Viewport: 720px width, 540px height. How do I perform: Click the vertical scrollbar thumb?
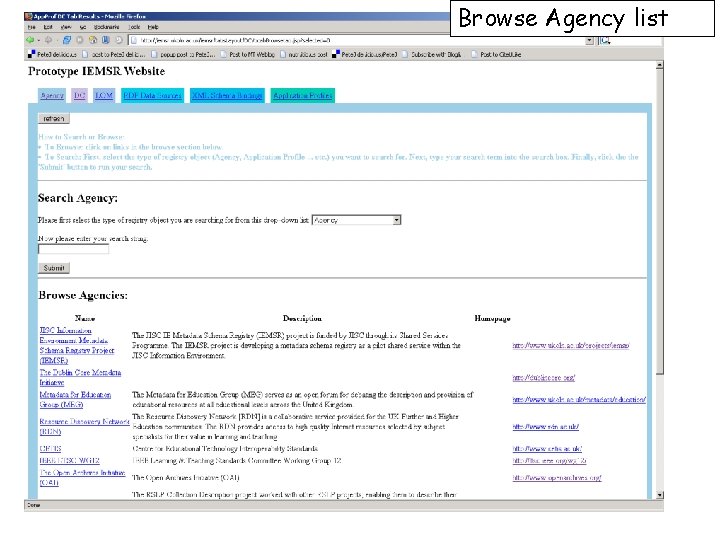[659, 222]
